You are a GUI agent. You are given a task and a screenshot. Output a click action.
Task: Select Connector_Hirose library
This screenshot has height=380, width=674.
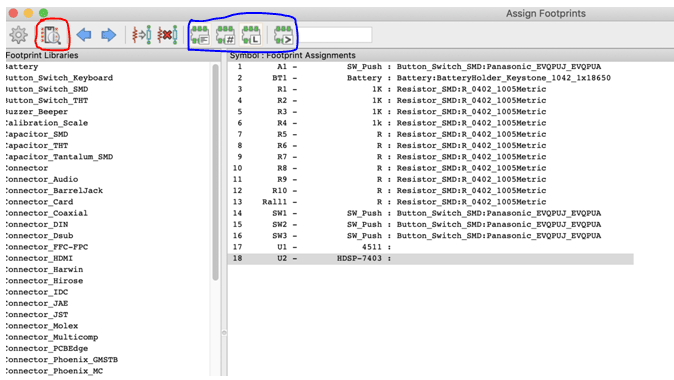click(x=45, y=281)
